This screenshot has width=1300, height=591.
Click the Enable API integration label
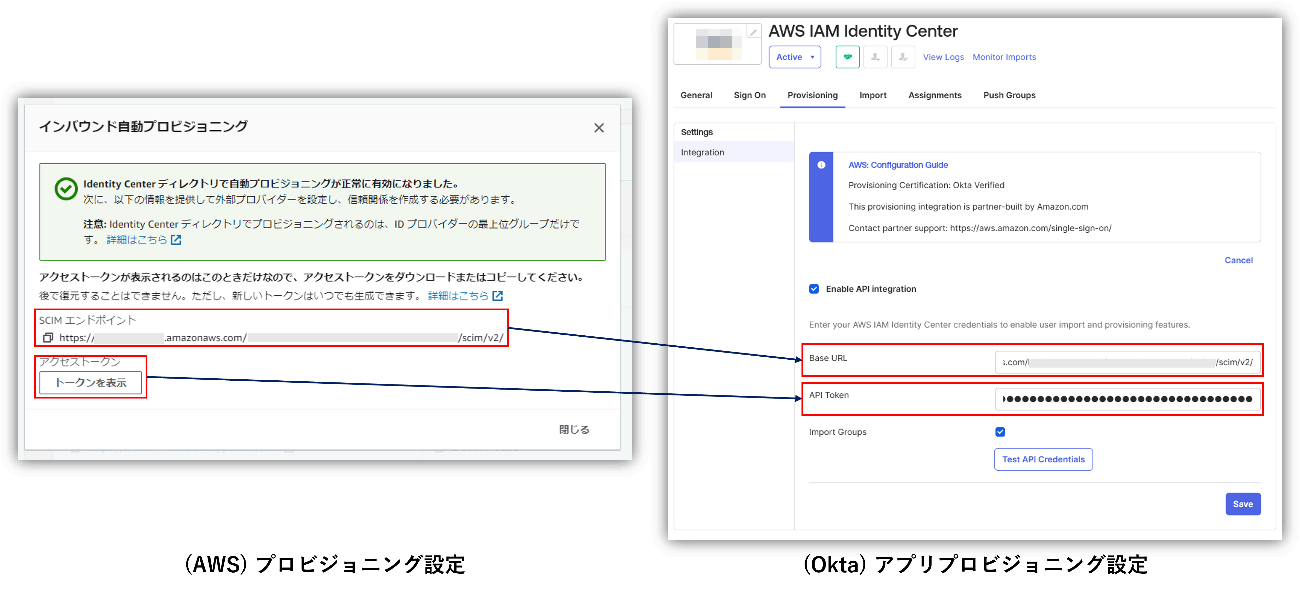click(871, 289)
